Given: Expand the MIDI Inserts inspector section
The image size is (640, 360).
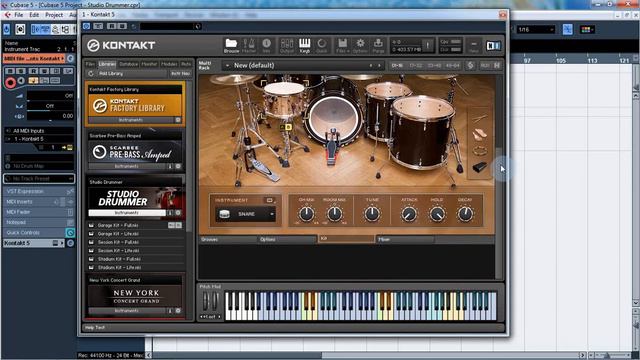Looking at the screenshot, I should click(39, 202).
